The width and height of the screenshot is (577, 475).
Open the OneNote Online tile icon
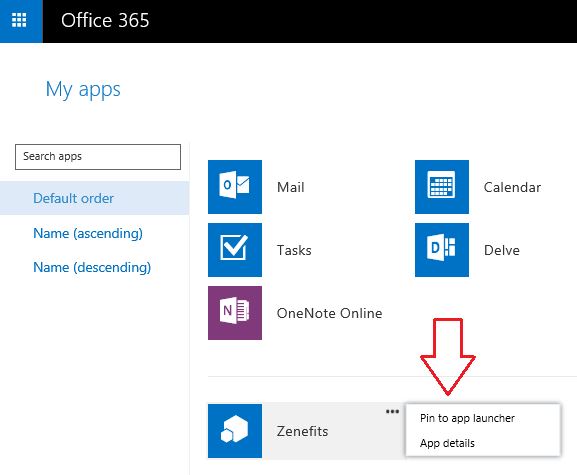(235, 313)
